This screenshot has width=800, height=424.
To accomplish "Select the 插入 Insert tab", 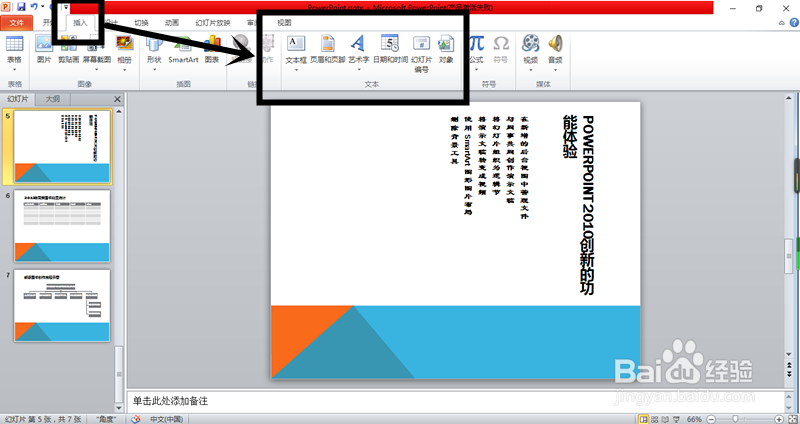I will point(81,22).
